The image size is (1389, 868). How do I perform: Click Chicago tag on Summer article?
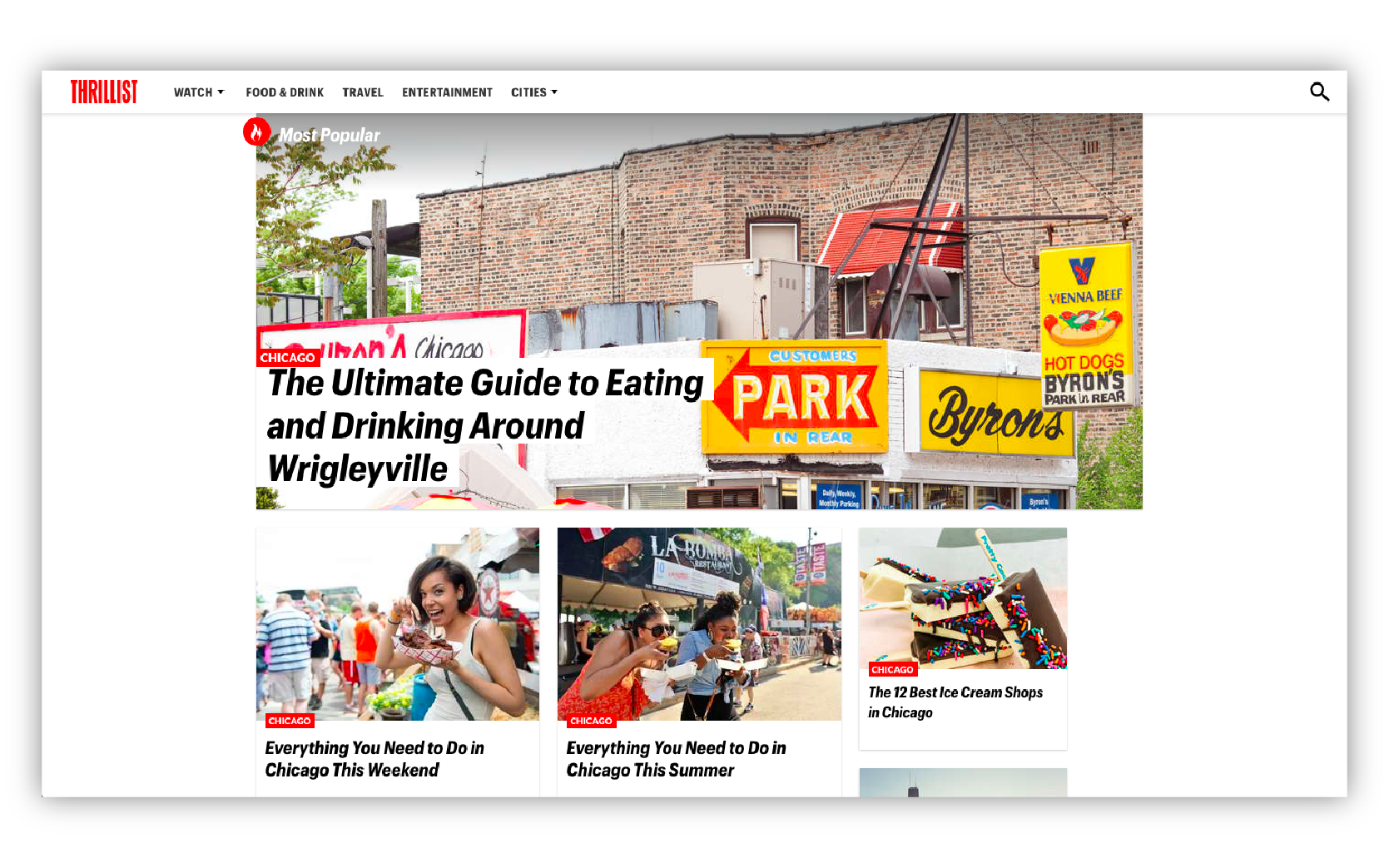pyautogui.click(x=591, y=721)
